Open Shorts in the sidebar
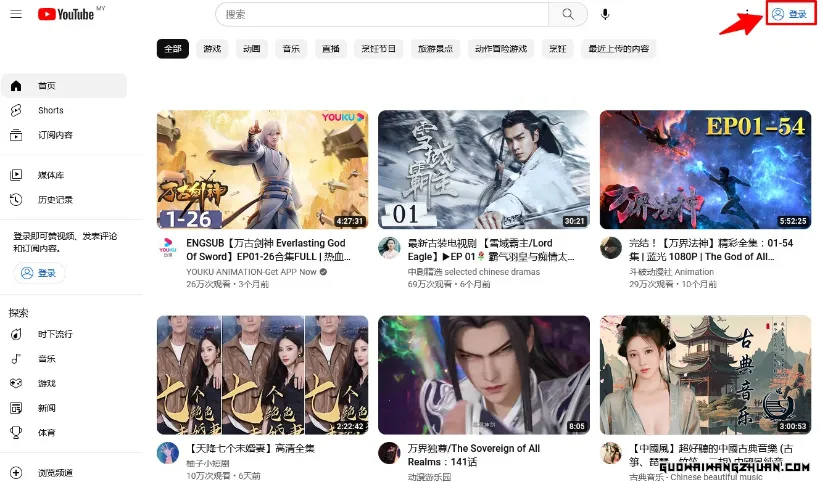The image size is (820, 482). 64,110
